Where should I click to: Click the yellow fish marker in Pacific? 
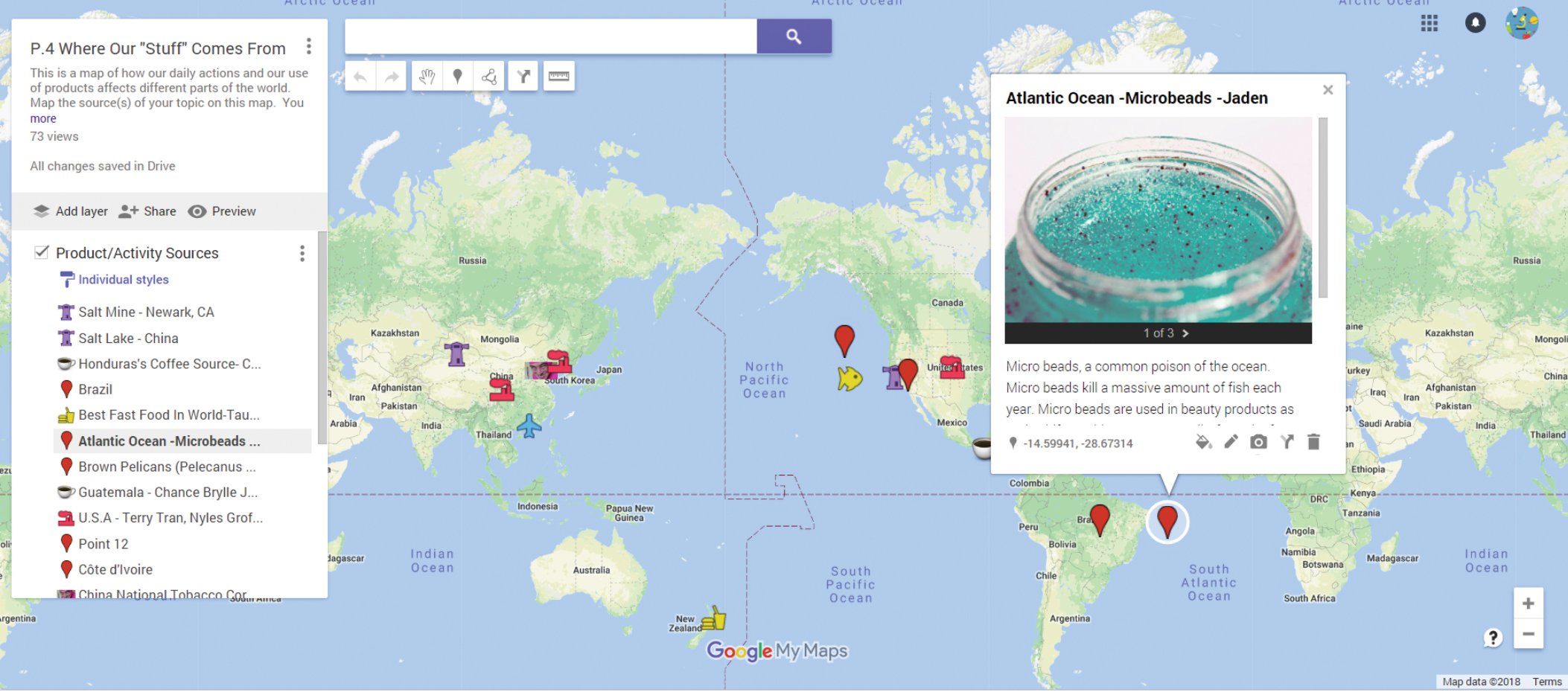tap(850, 379)
